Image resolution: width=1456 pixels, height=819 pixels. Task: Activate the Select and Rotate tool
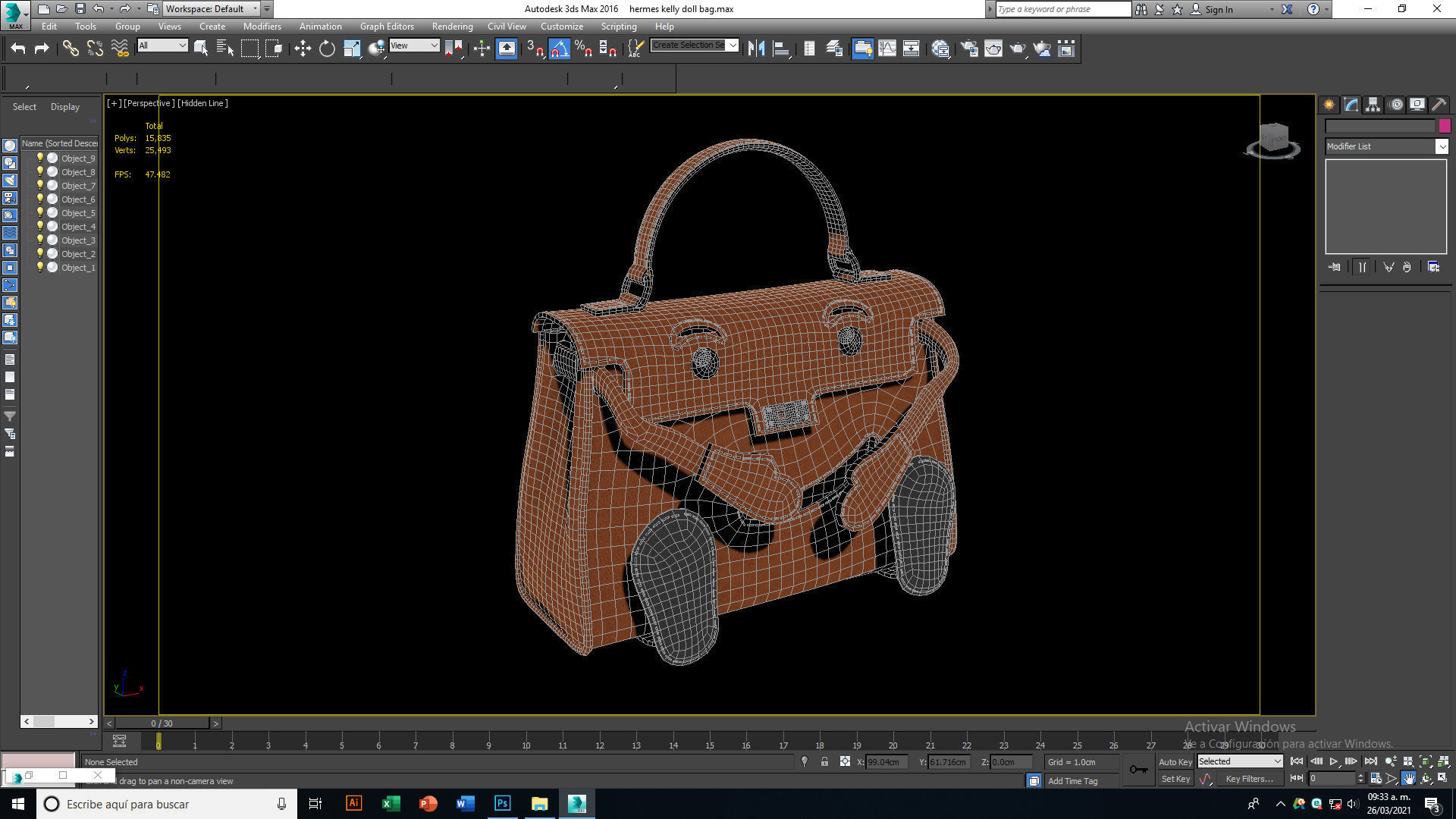click(327, 49)
